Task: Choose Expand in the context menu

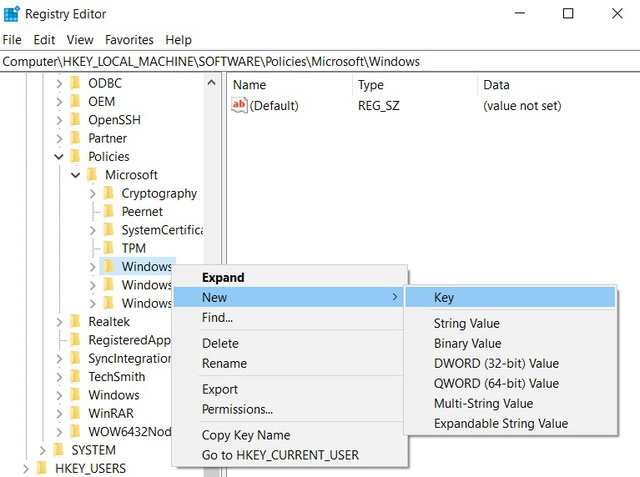Action: [290, 277]
